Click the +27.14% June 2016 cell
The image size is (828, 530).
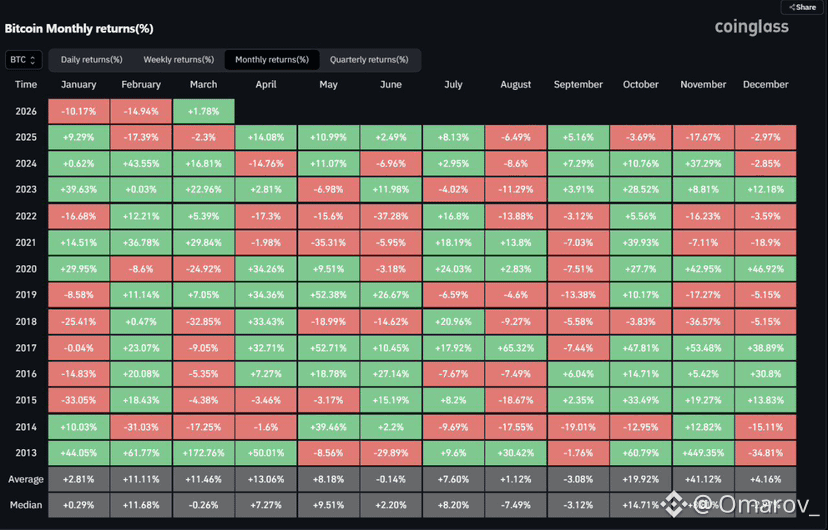click(x=391, y=374)
